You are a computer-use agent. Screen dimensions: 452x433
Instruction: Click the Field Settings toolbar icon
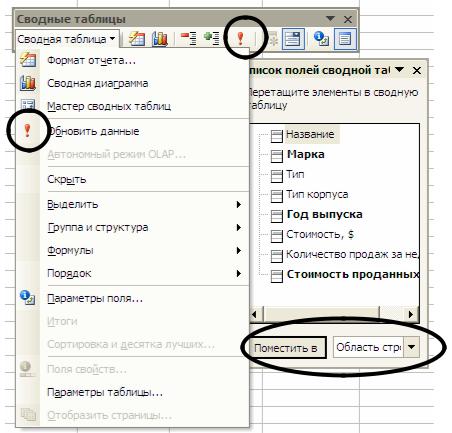pos(321,39)
